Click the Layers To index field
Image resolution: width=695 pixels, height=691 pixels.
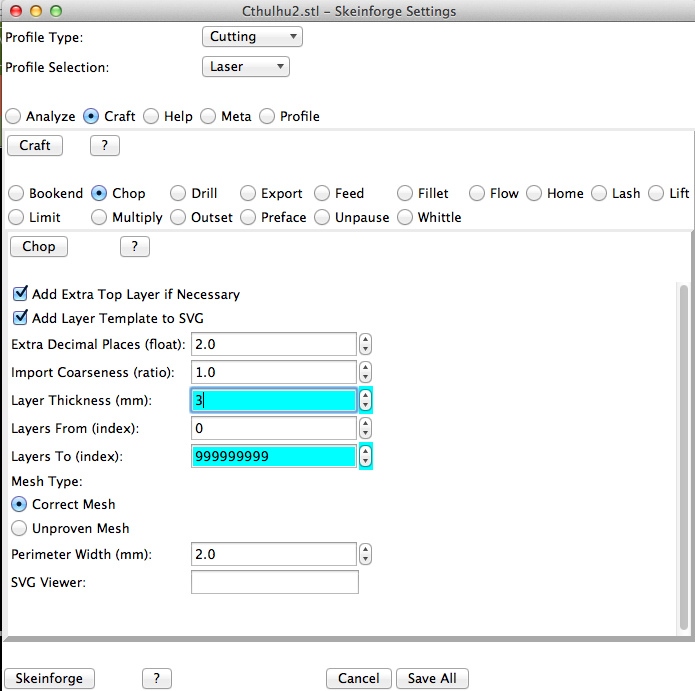click(274, 456)
